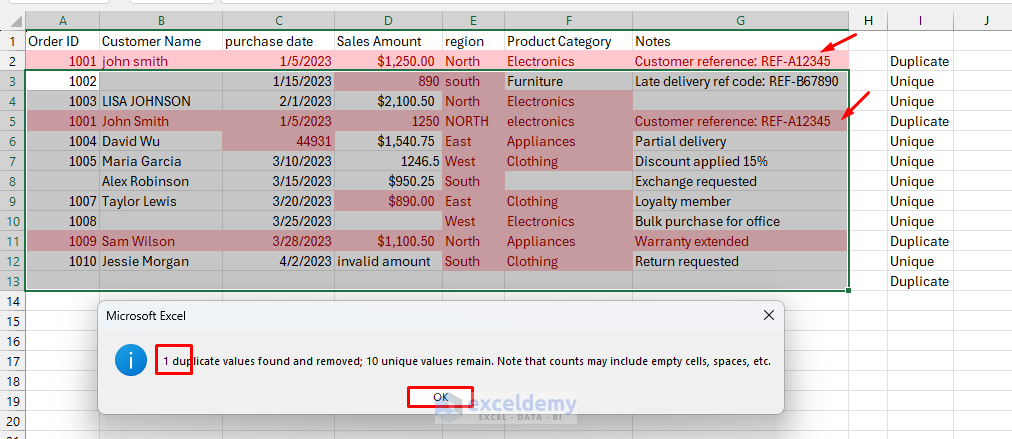
Task: Select column E header
Action: click(473, 21)
